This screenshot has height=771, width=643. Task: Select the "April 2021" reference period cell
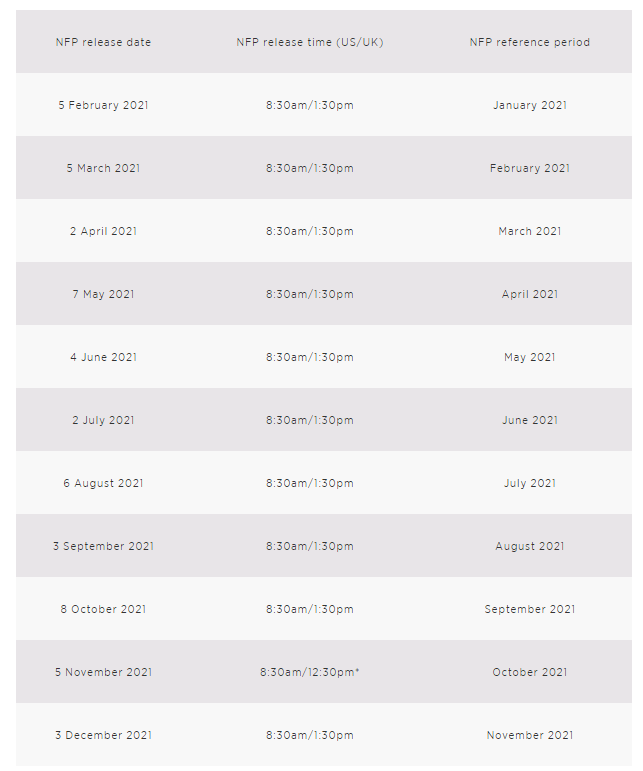[529, 294]
